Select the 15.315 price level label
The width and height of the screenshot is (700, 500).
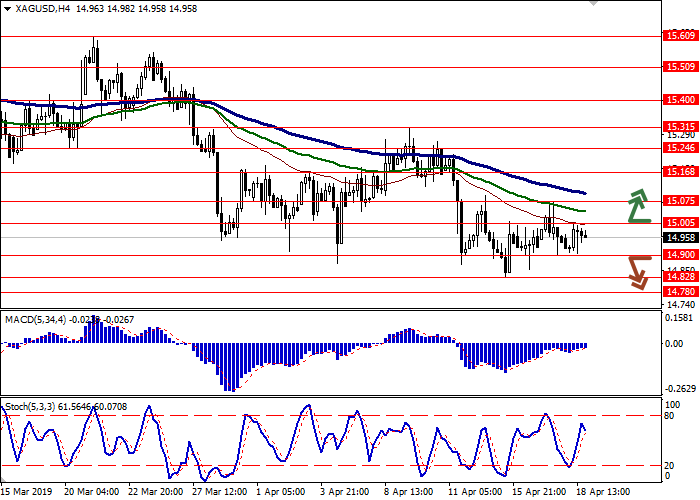click(680, 128)
